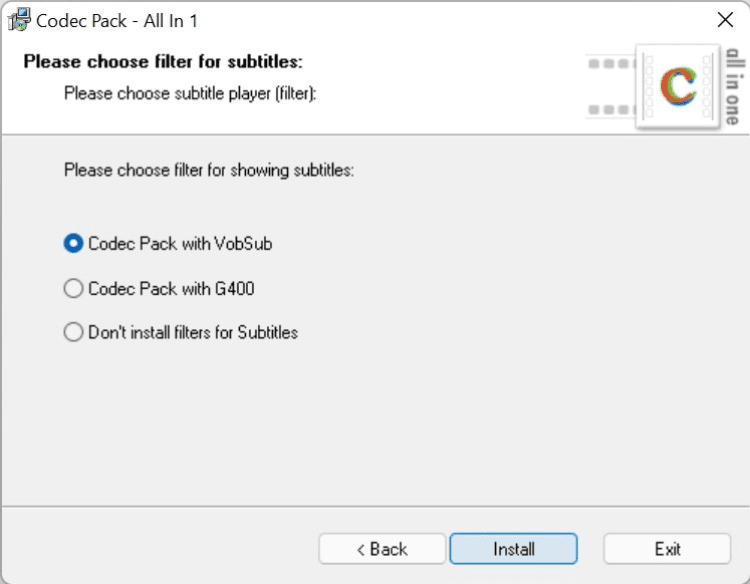
Task: Click the colorful C logo in header
Action: (x=679, y=87)
